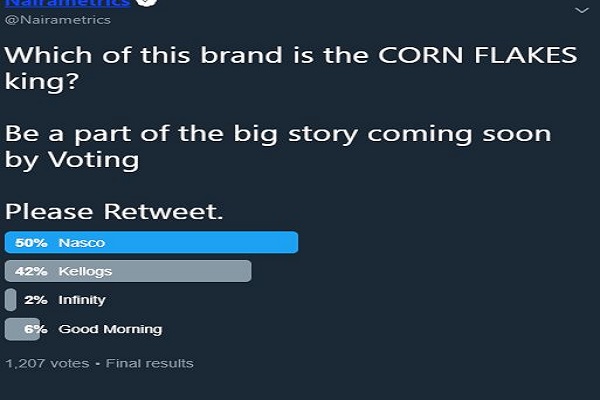
Task: Click the Final results text
Action: pyautogui.click(x=150, y=363)
